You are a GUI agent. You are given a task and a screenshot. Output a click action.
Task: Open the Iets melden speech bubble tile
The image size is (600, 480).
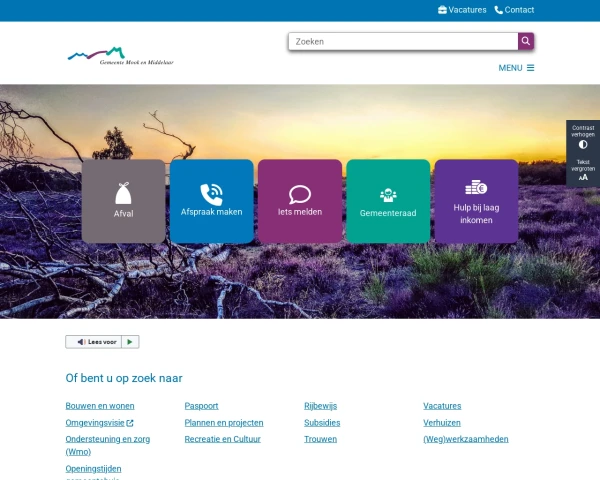coord(300,201)
